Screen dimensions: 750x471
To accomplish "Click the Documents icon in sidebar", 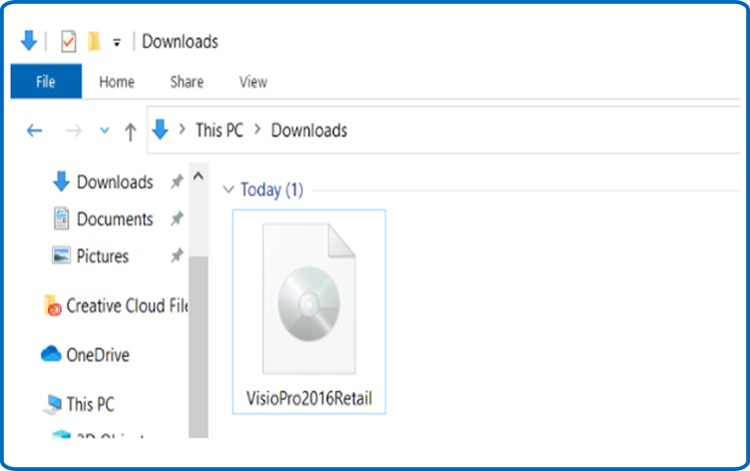I will point(61,219).
